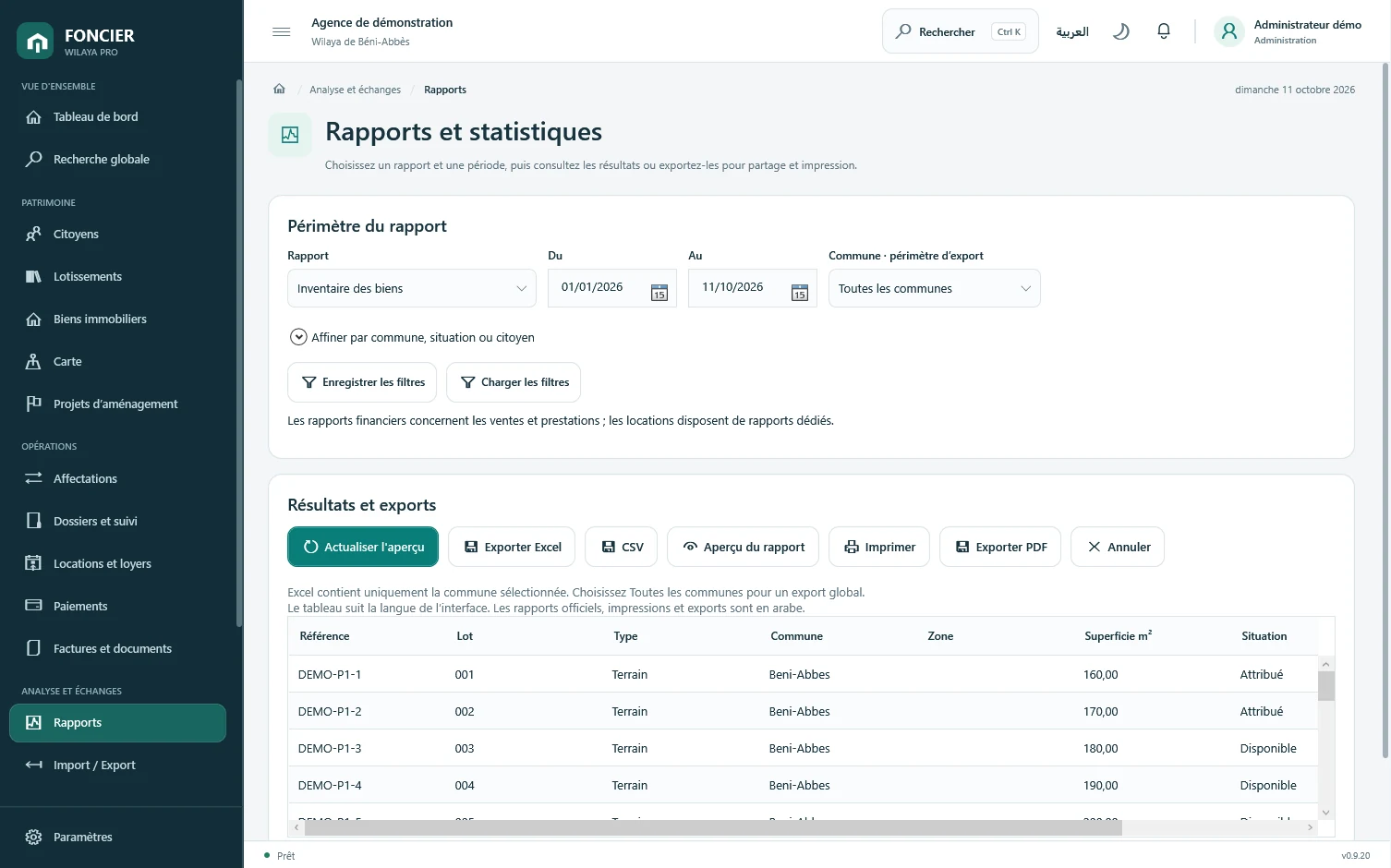Click Analyse et échanges breadcrumb link
1391x868 pixels.
pos(356,90)
